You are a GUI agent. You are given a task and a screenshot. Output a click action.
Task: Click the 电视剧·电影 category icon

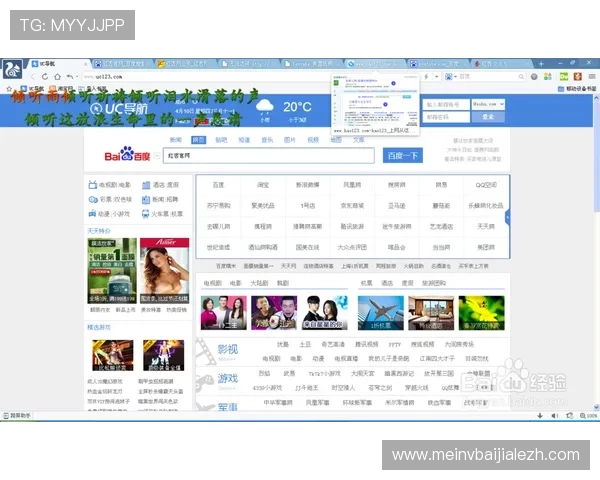[93, 185]
